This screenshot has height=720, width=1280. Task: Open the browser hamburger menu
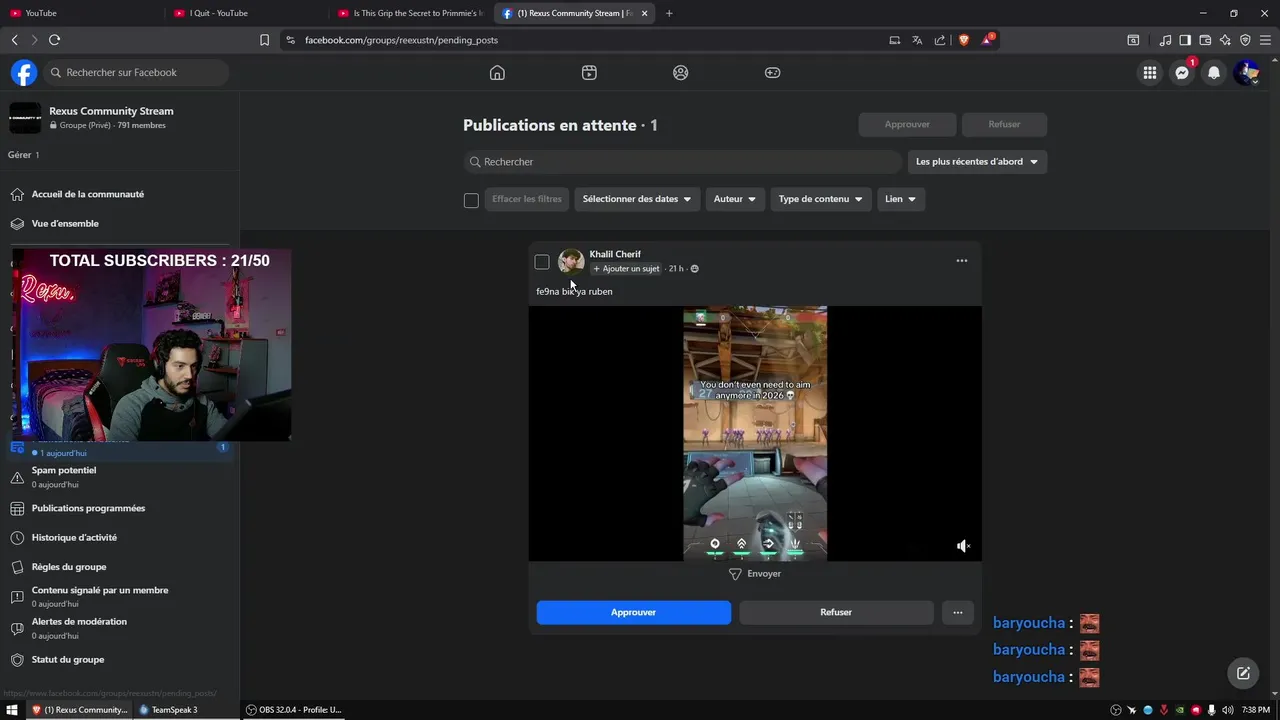pyautogui.click(x=1265, y=40)
